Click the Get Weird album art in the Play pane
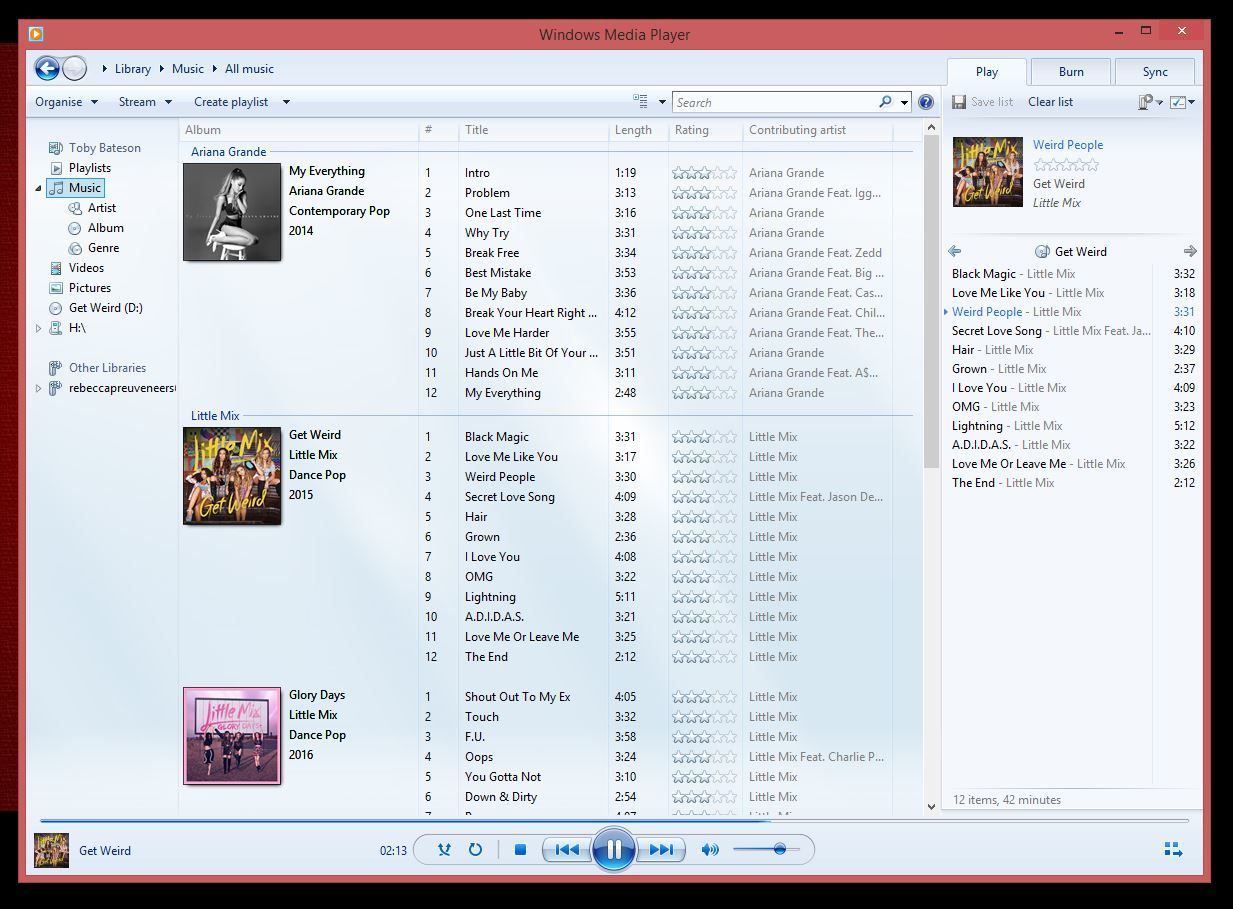This screenshot has width=1233, height=909. point(987,171)
